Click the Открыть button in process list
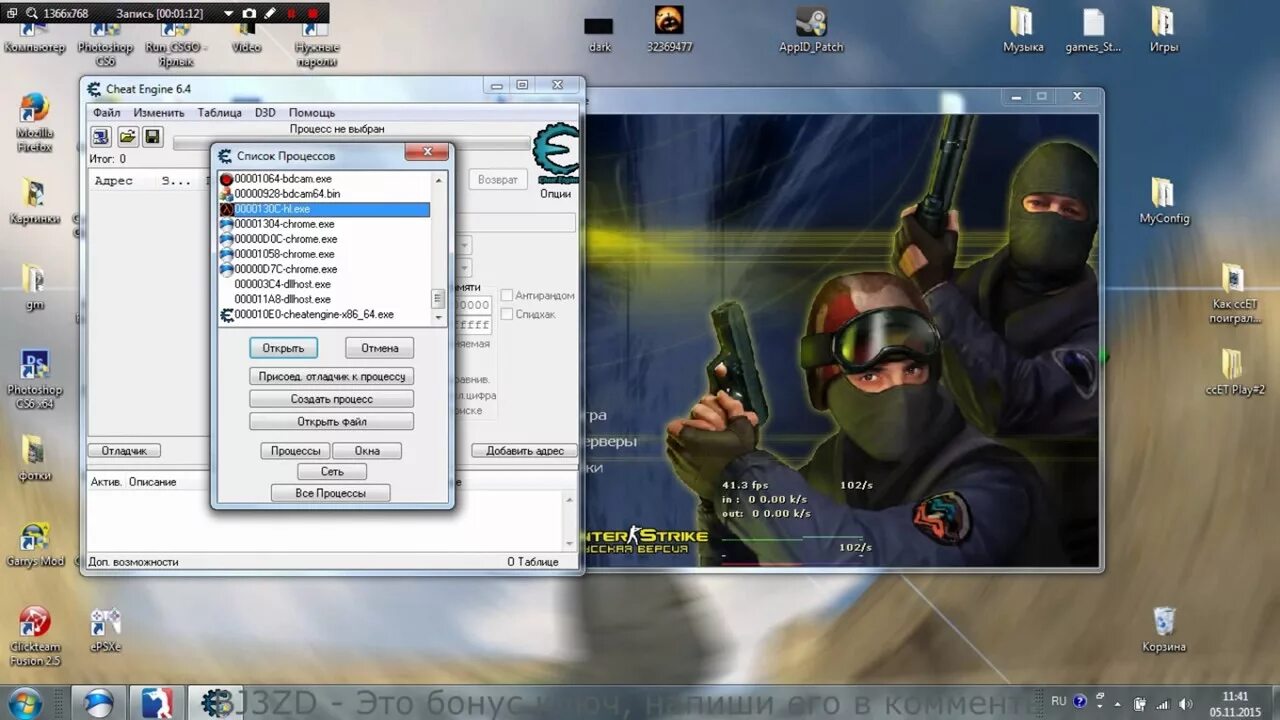Image resolution: width=1280 pixels, height=720 pixels. (284, 348)
